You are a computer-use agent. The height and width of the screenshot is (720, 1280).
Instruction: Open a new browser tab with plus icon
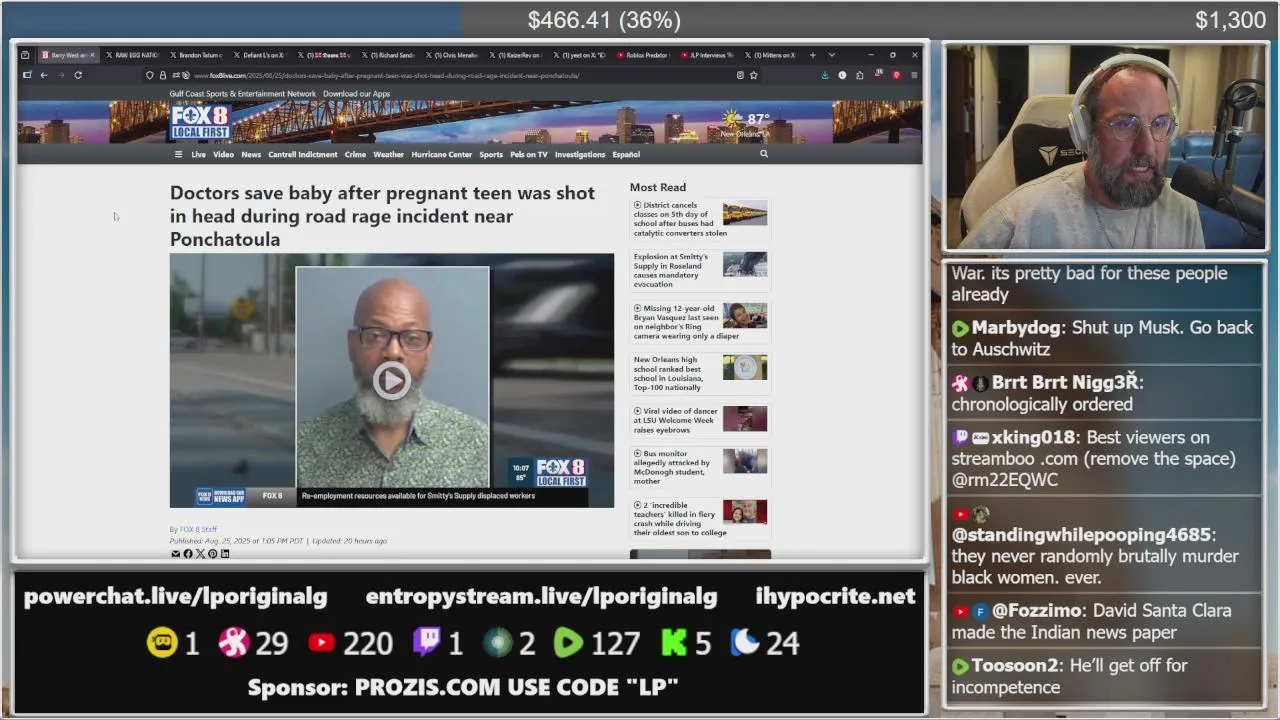pyautogui.click(x=812, y=55)
